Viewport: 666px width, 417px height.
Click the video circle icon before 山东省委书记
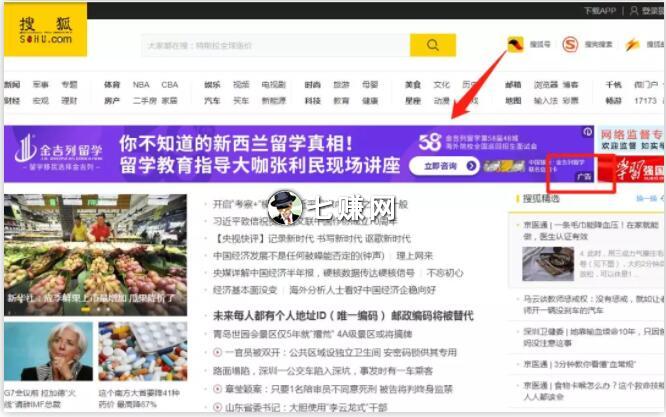[217, 407]
